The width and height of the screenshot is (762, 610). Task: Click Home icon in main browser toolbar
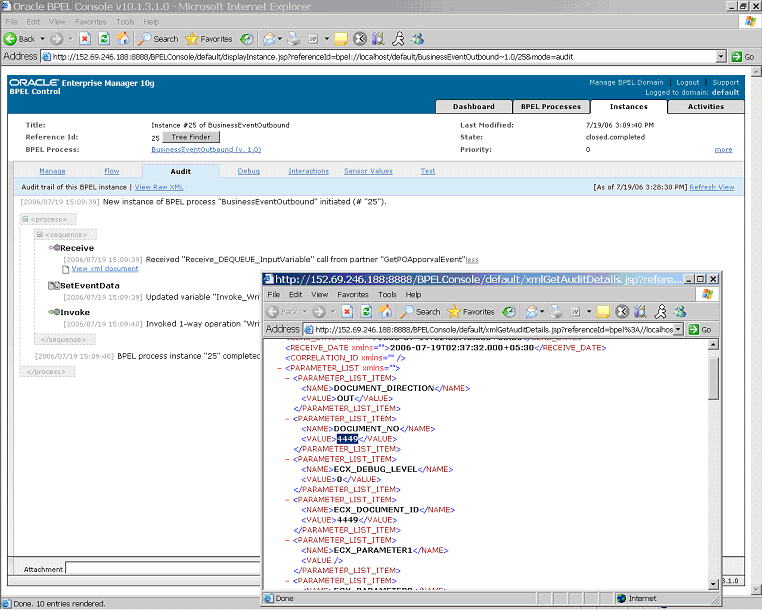pos(123,39)
